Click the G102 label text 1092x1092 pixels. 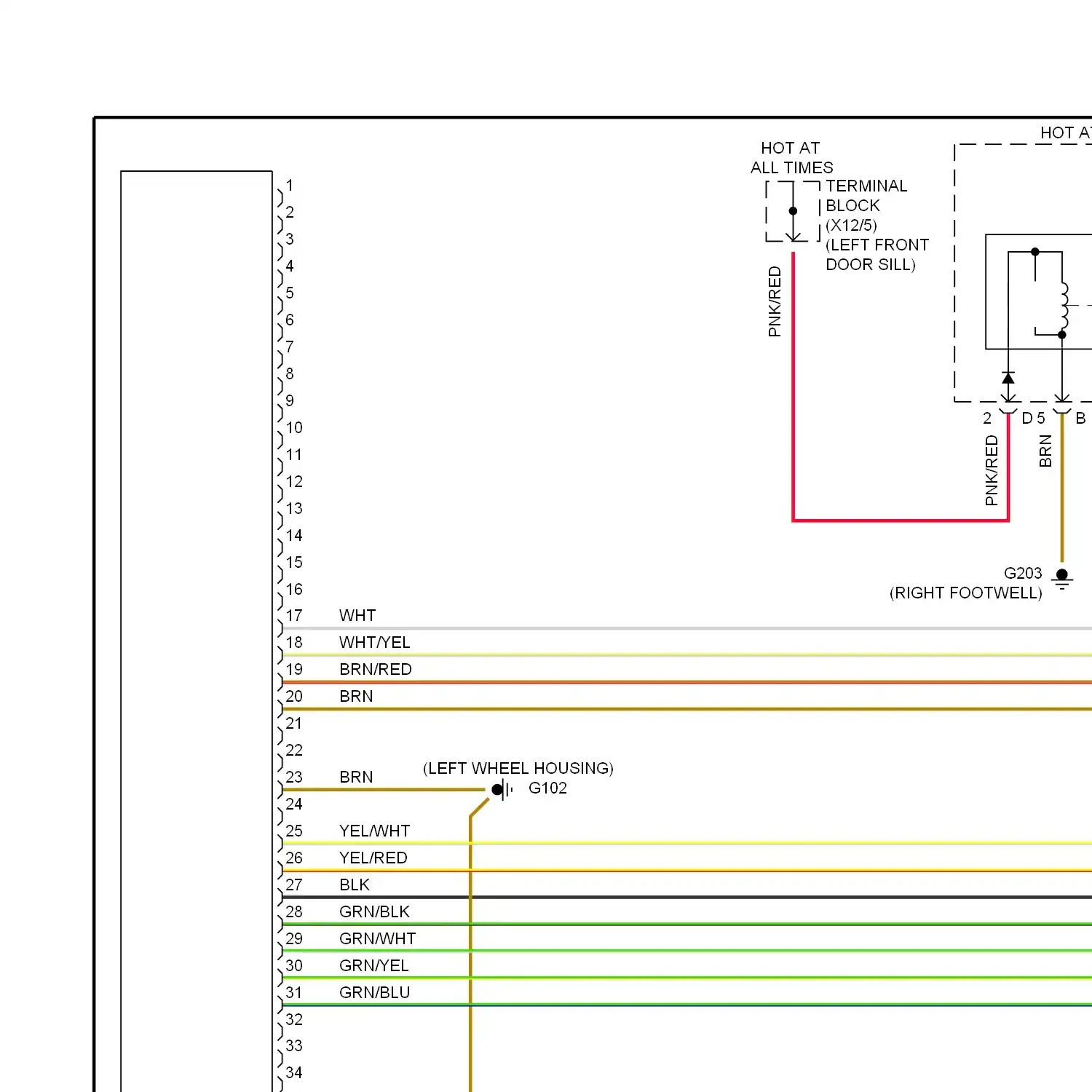click(547, 788)
